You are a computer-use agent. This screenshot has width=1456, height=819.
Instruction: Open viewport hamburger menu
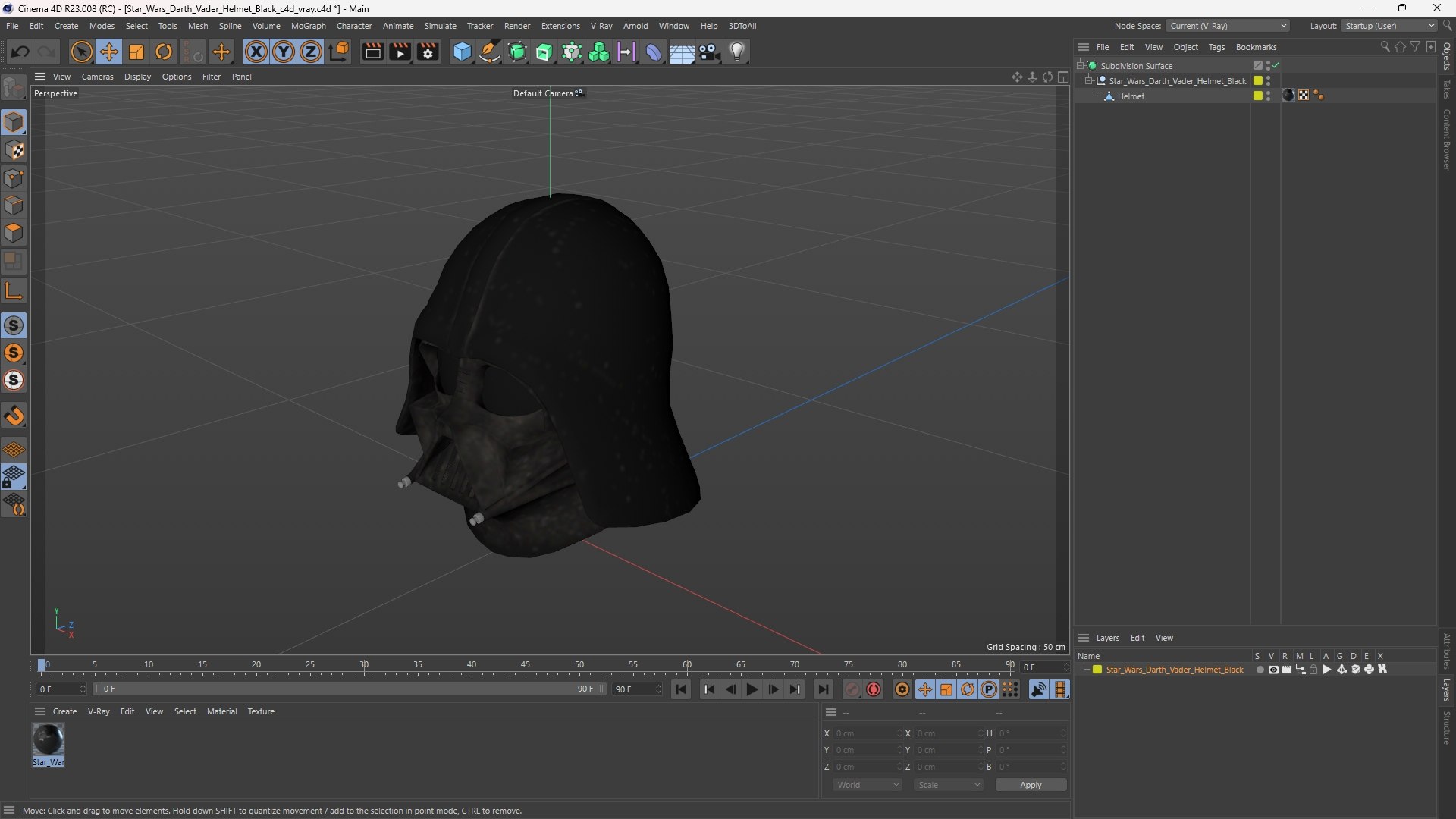(40, 77)
